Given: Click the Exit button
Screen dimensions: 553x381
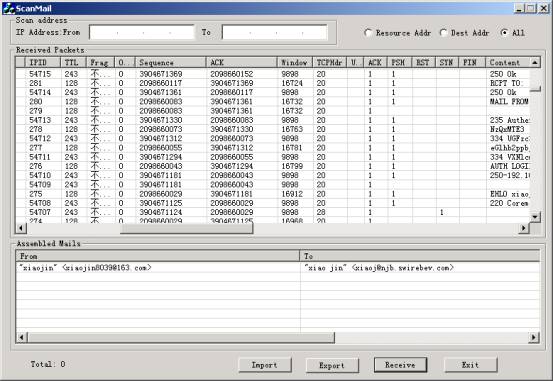Looking at the screenshot, I should 470,365.
